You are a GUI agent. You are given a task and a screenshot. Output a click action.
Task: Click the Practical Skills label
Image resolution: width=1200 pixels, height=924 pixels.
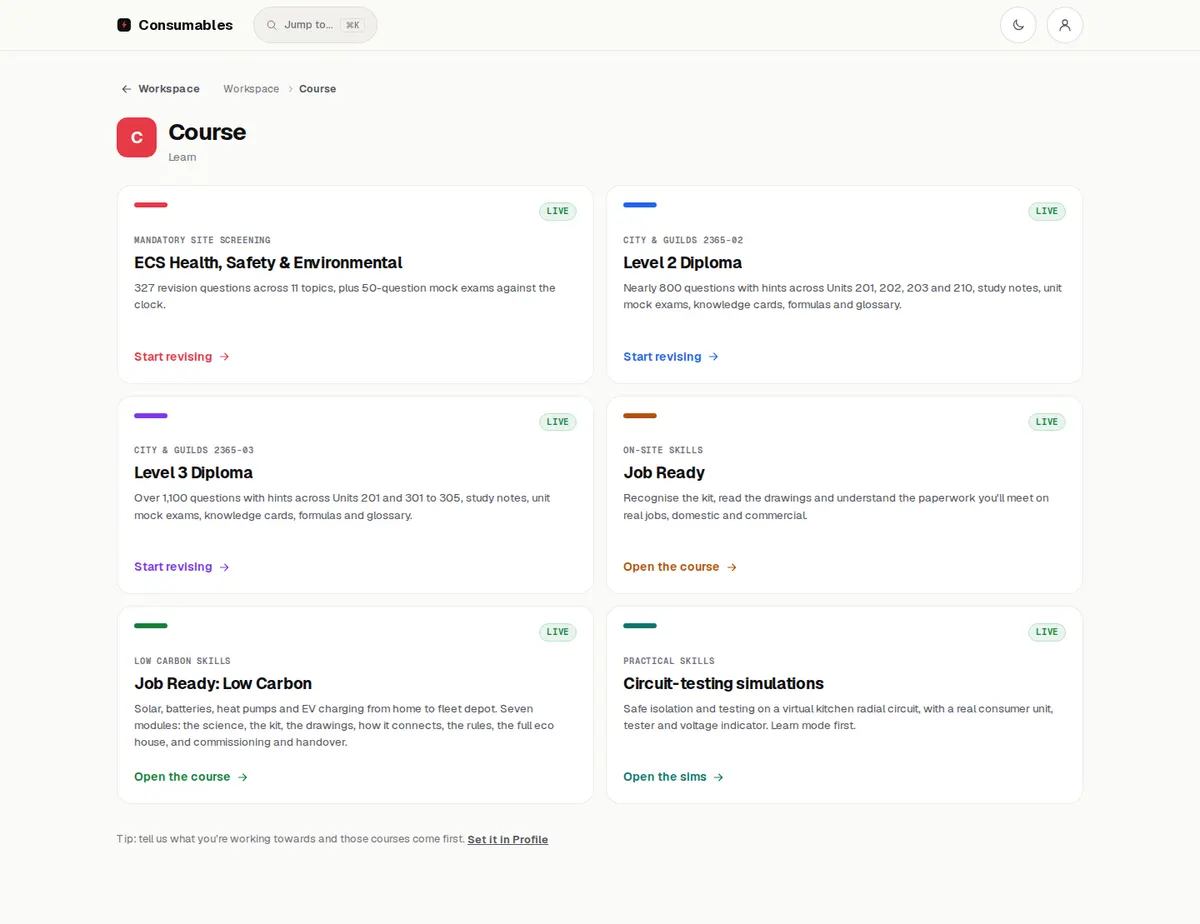click(x=669, y=661)
